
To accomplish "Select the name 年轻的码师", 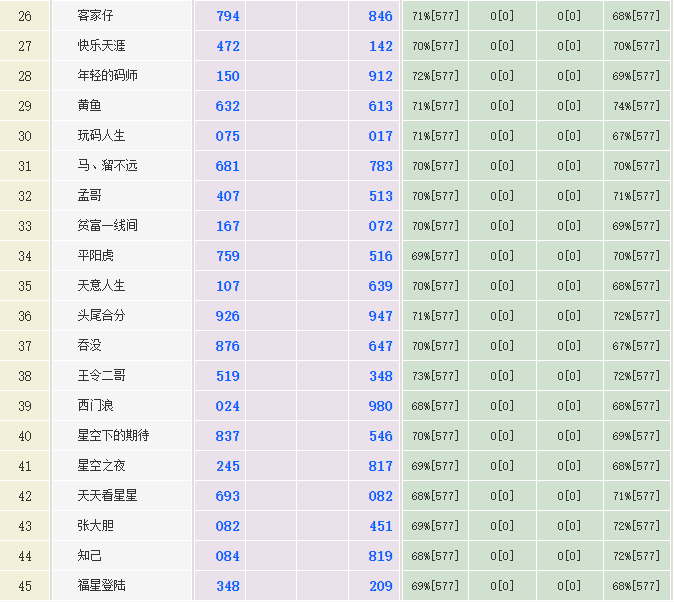I will click(x=108, y=76).
